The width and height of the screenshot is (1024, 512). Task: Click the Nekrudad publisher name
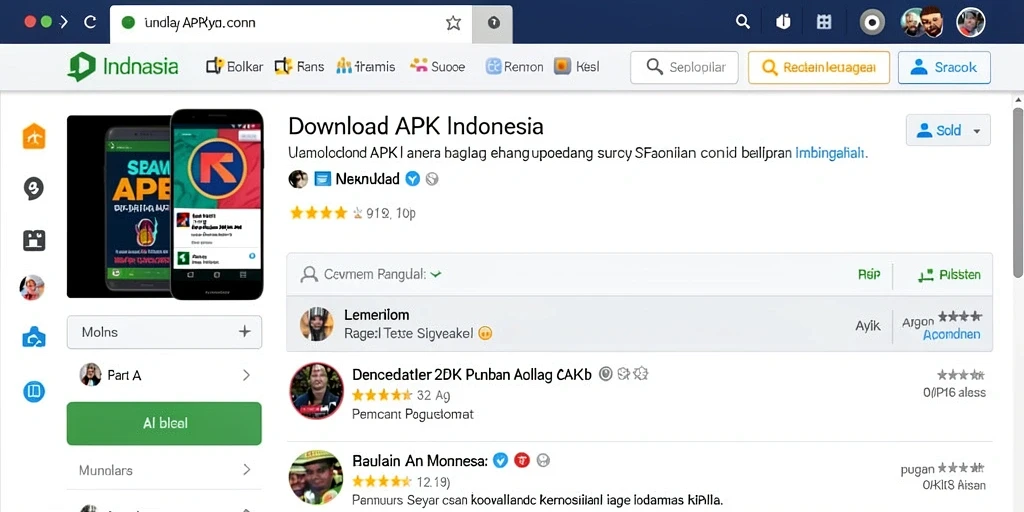pyautogui.click(x=367, y=179)
